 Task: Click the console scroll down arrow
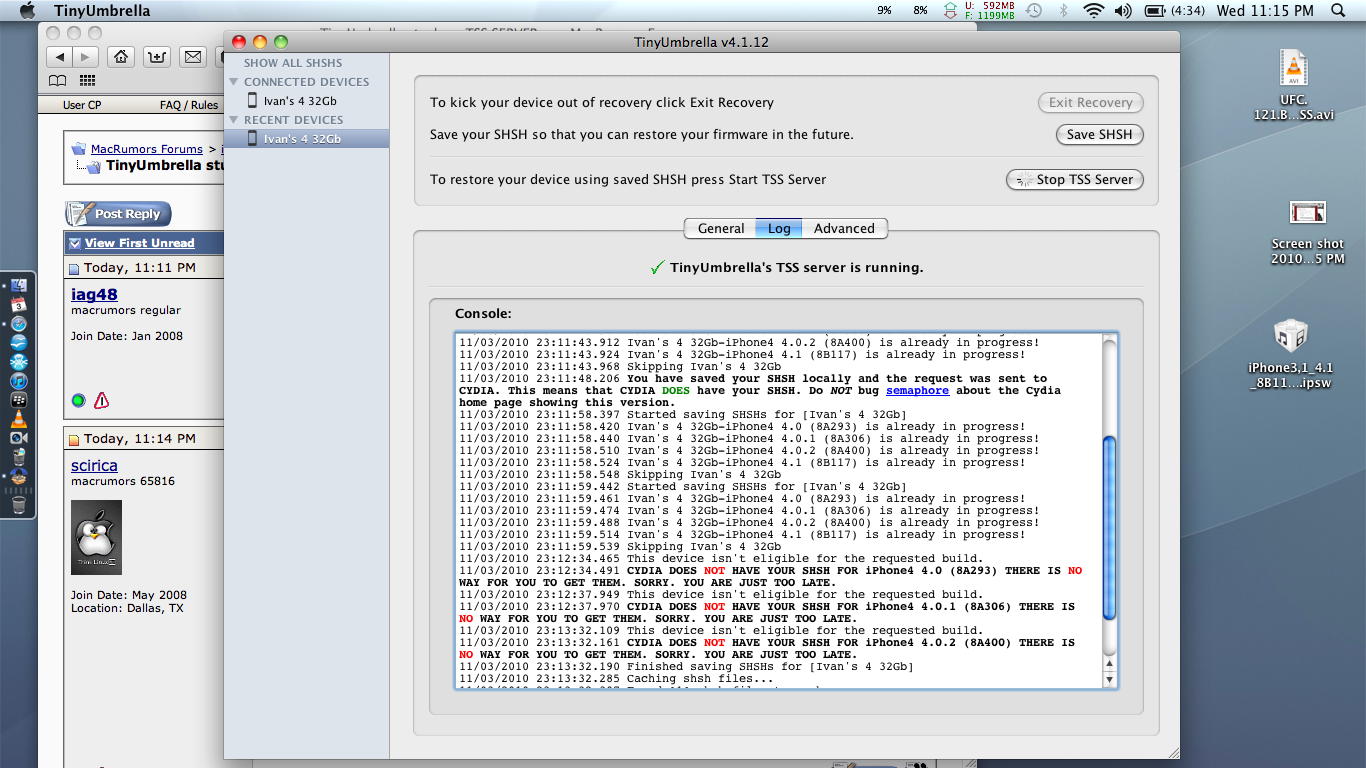click(x=1108, y=679)
